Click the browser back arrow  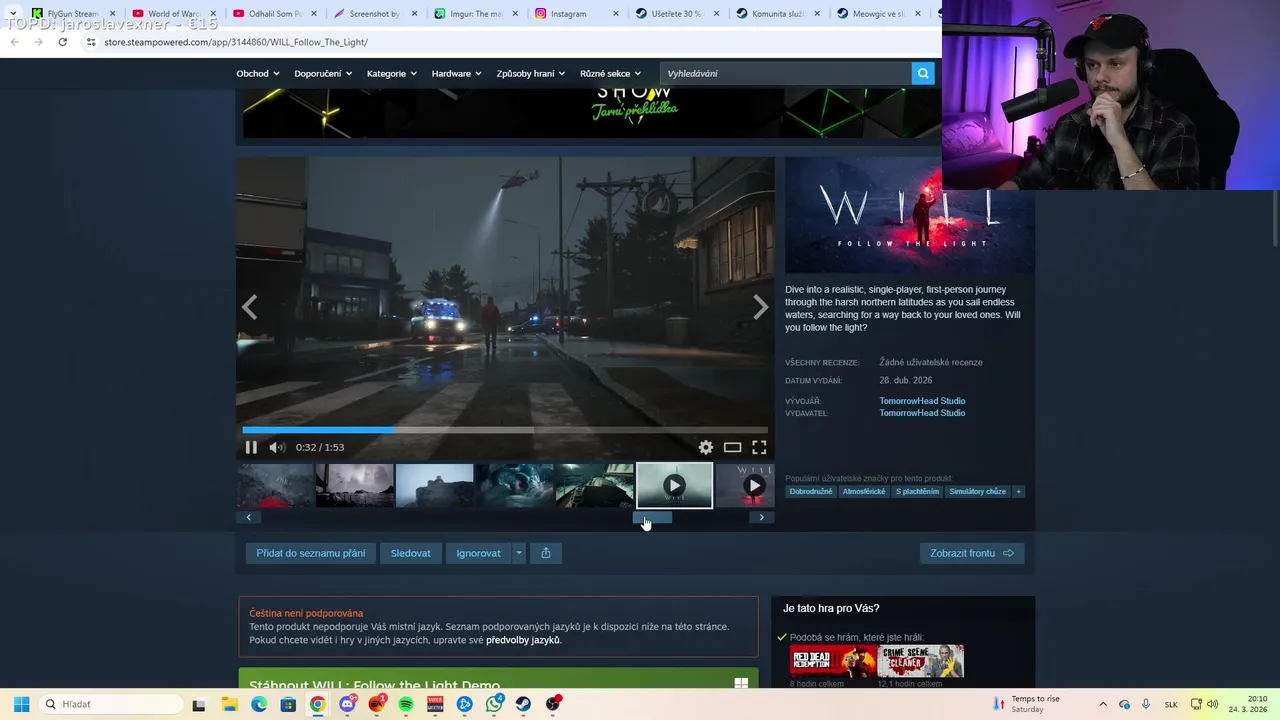(14, 42)
